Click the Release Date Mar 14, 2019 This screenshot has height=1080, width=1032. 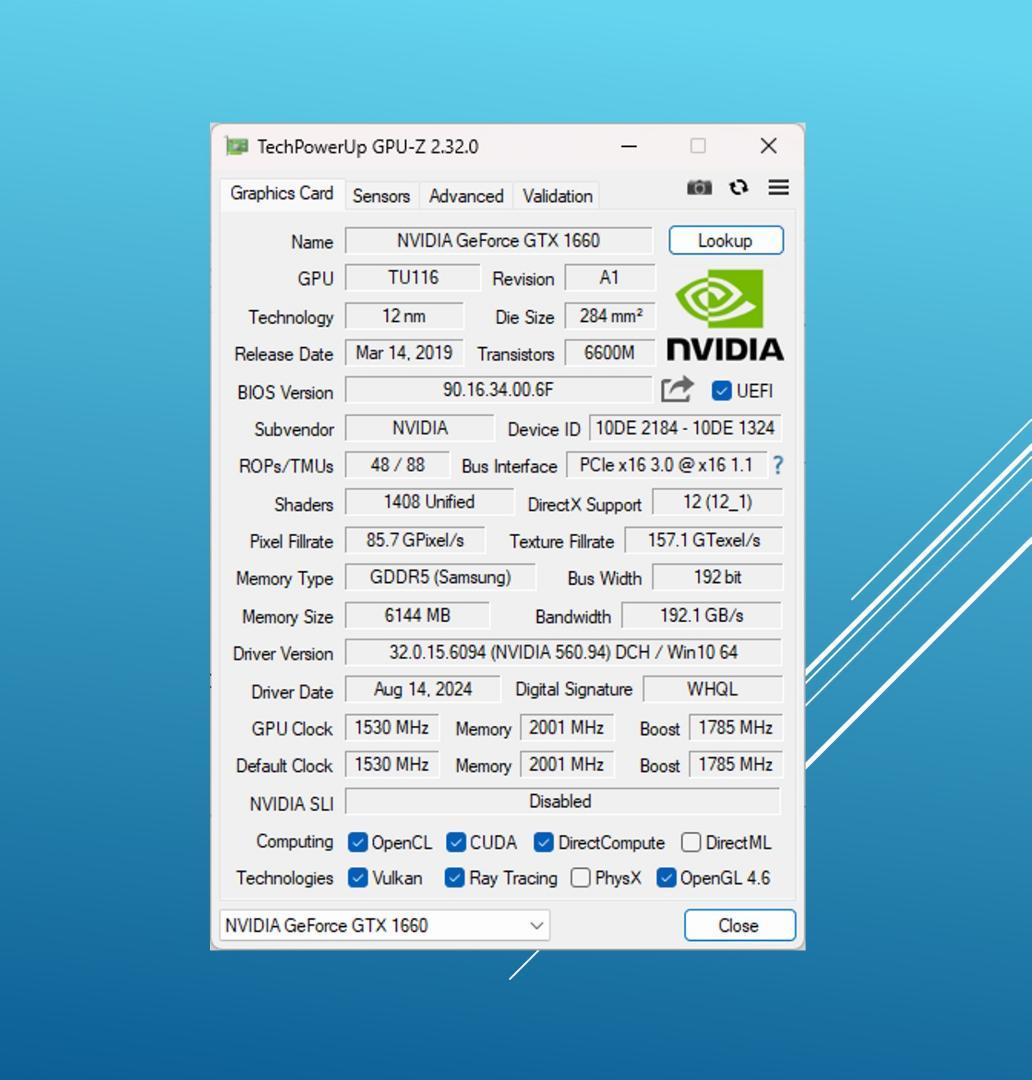tap(404, 353)
